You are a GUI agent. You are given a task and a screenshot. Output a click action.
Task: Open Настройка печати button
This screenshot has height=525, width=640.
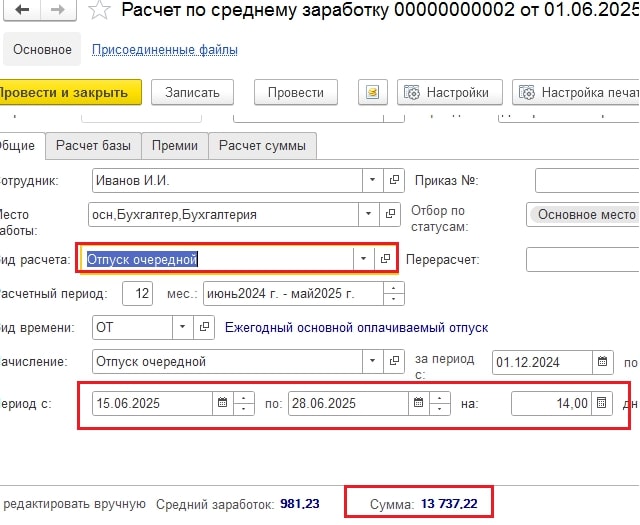pos(576,93)
